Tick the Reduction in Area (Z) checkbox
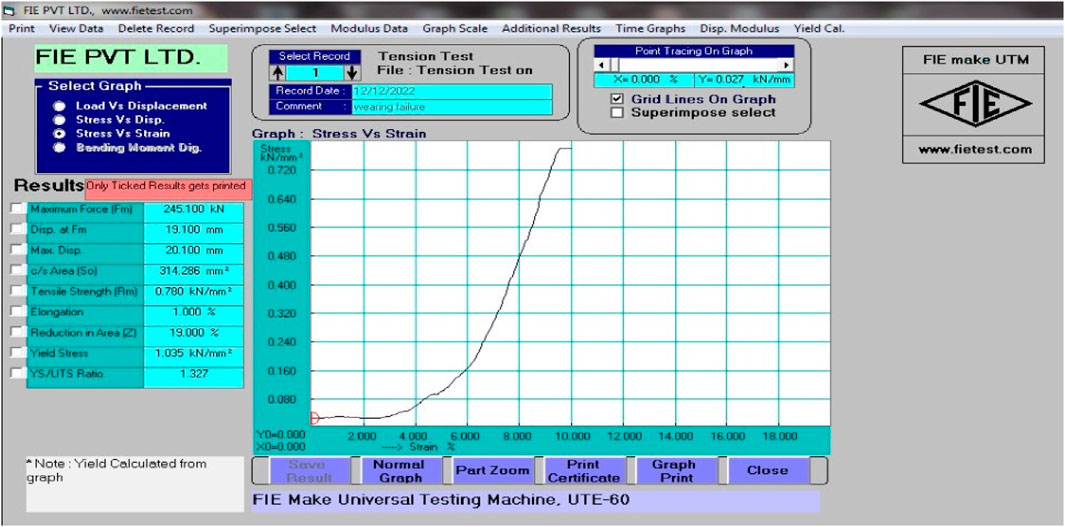1065x527 pixels. (17, 332)
